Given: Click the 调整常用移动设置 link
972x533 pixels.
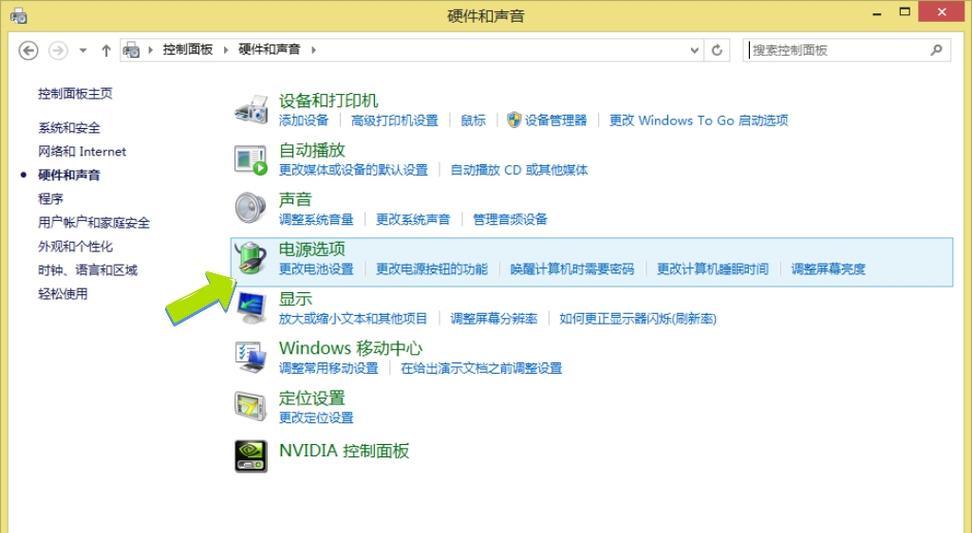Looking at the screenshot, I should (x=329, y=368).
